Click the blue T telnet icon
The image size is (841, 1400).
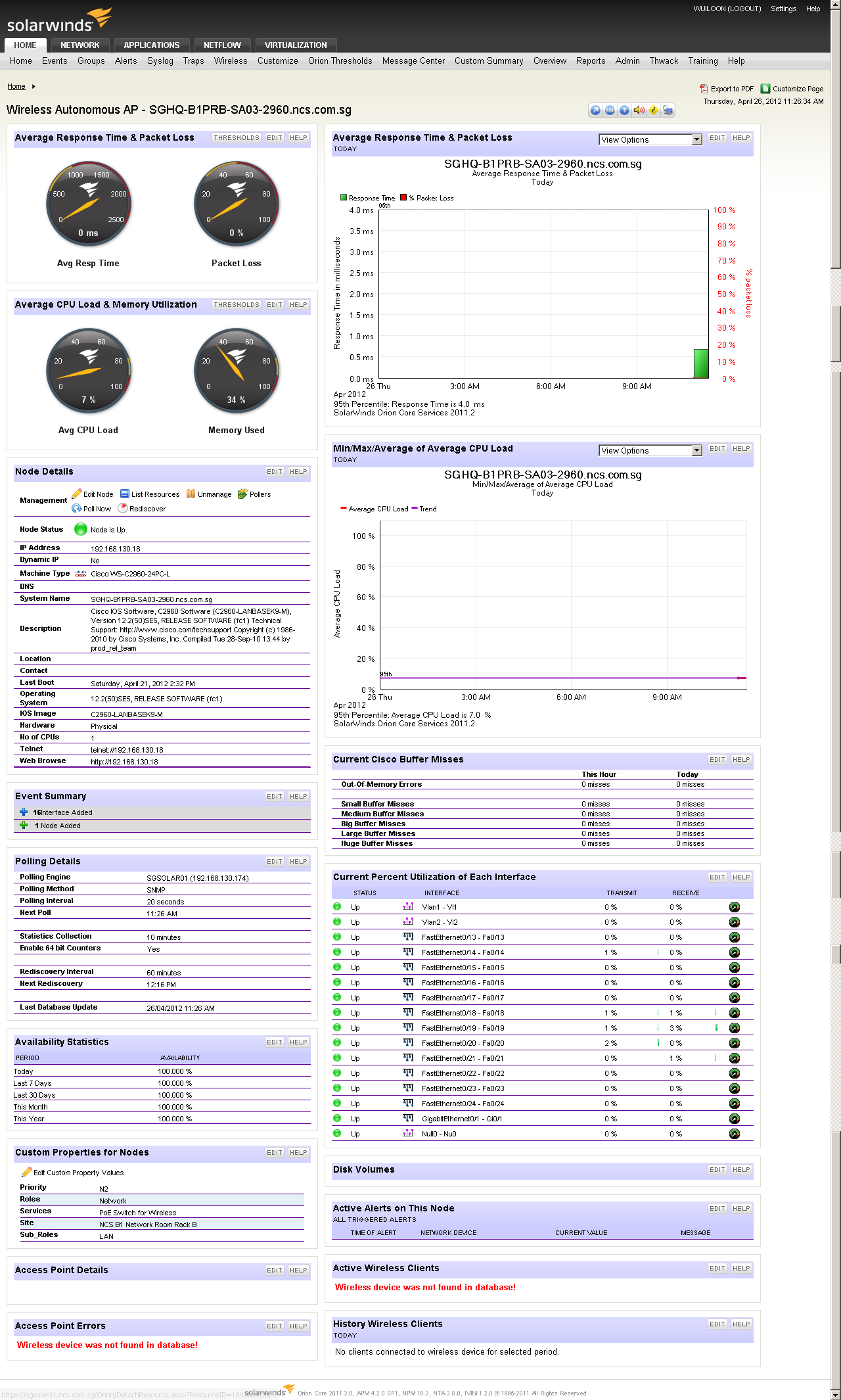click(x=624, y=110)
